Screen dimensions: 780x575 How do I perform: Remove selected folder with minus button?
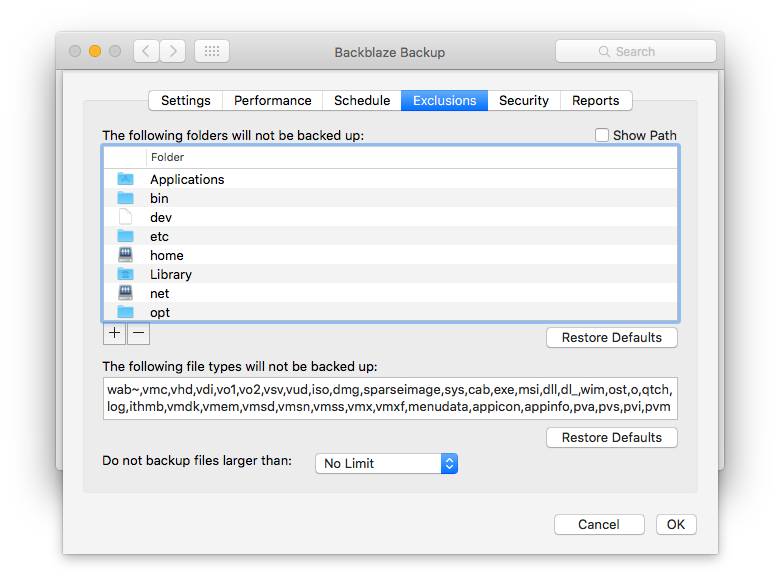(138, 333)
